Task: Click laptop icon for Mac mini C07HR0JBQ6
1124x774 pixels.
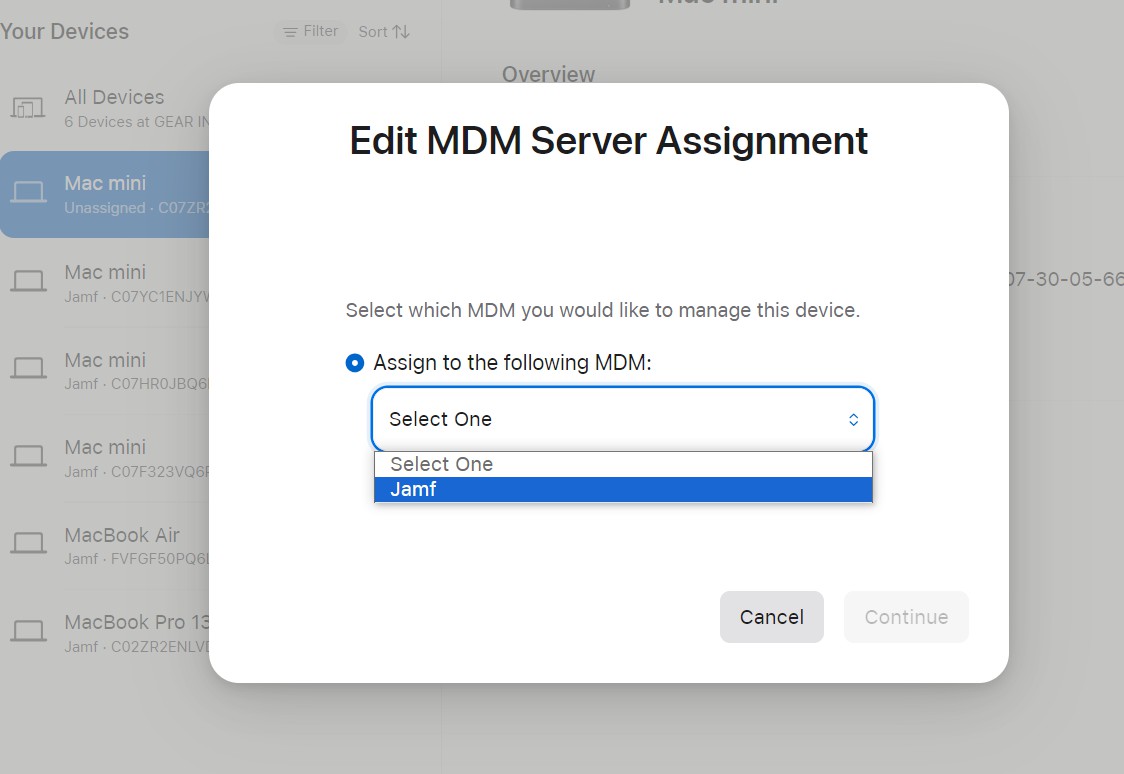Action: point(28,369)
